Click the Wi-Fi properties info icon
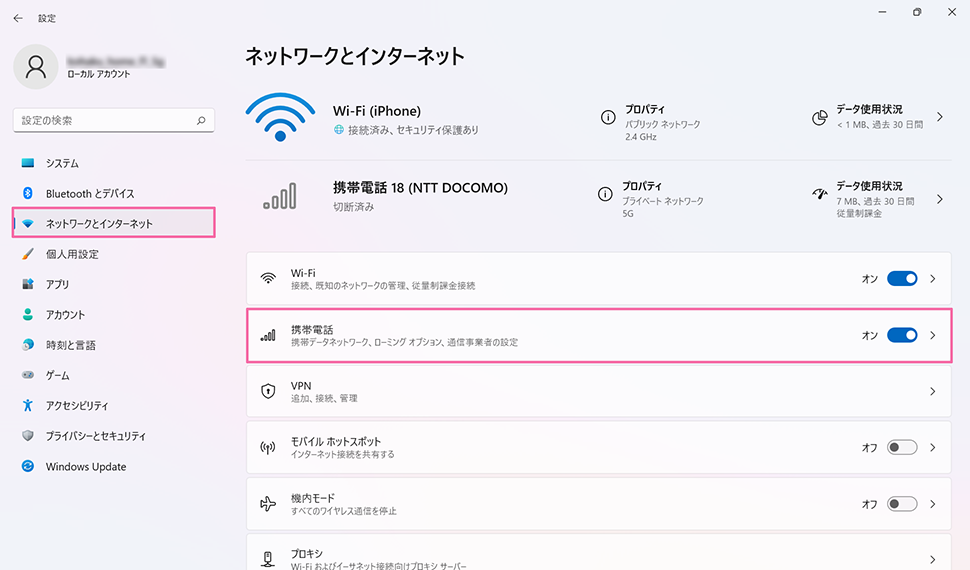The width and height of the screenshot is (970, 570). pos(607,117)
